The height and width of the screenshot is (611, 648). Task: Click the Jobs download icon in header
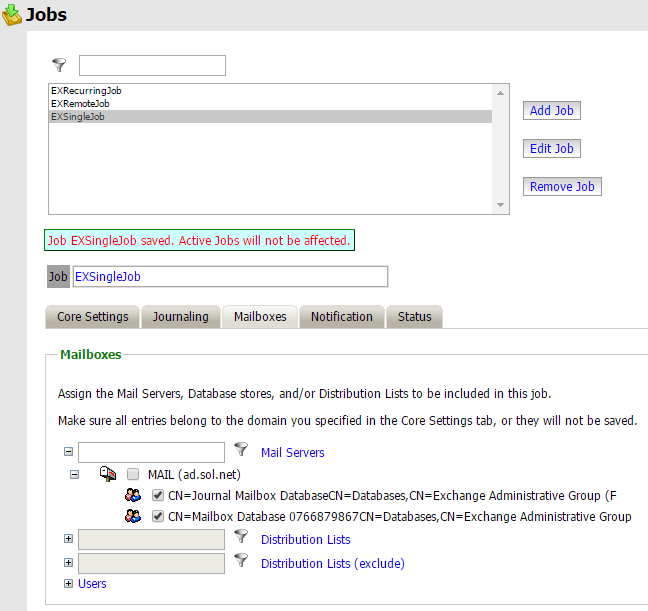point(12,15)
